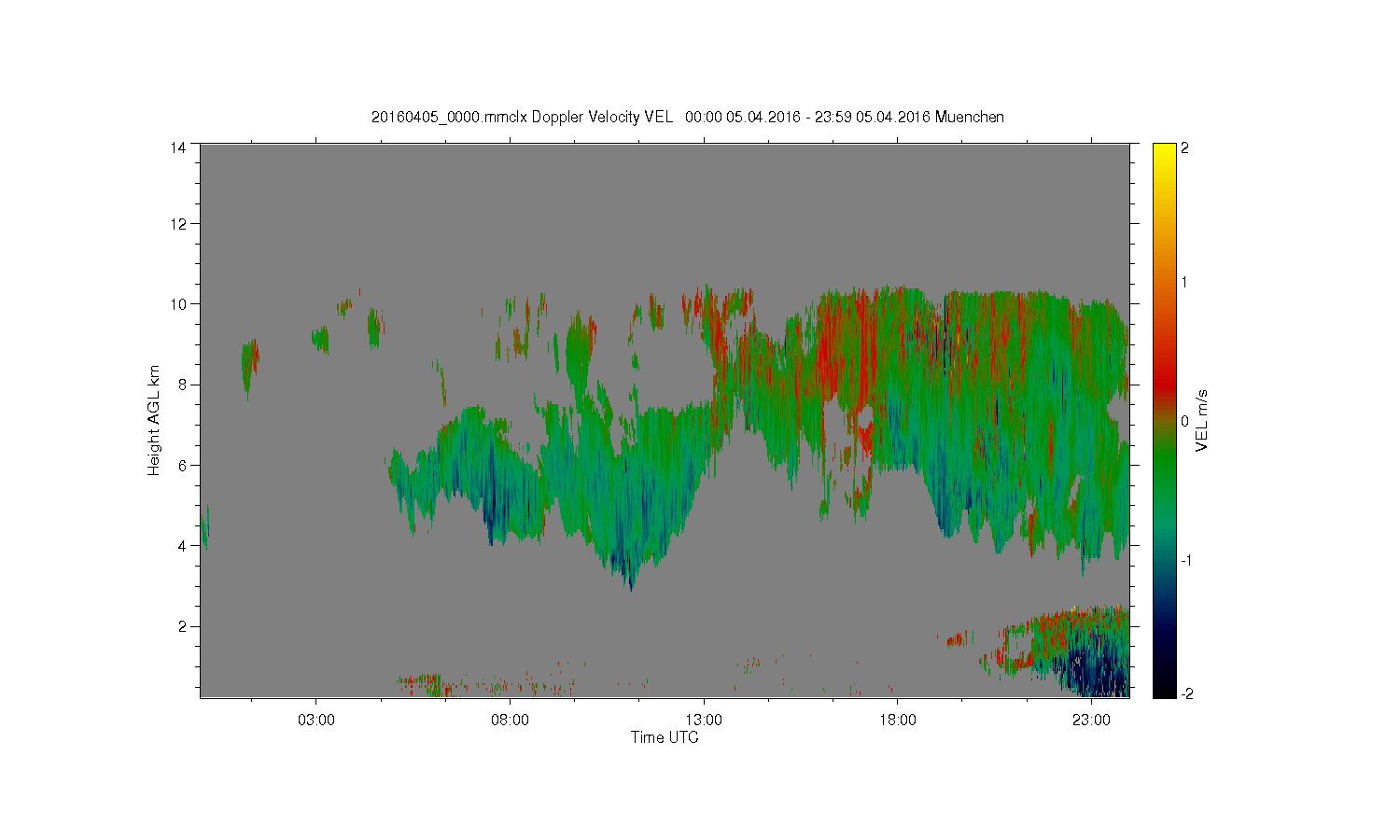
Task: Click the velocity color scale bar
Action: (1164, 420)
